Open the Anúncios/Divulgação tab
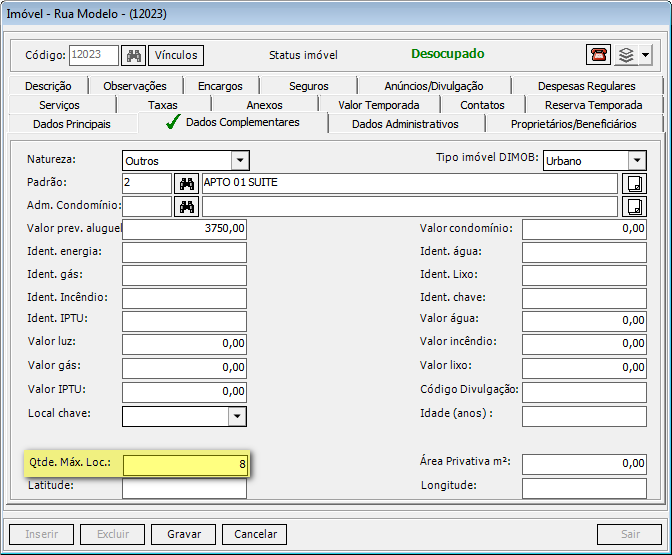 click(x=434, y=86)
